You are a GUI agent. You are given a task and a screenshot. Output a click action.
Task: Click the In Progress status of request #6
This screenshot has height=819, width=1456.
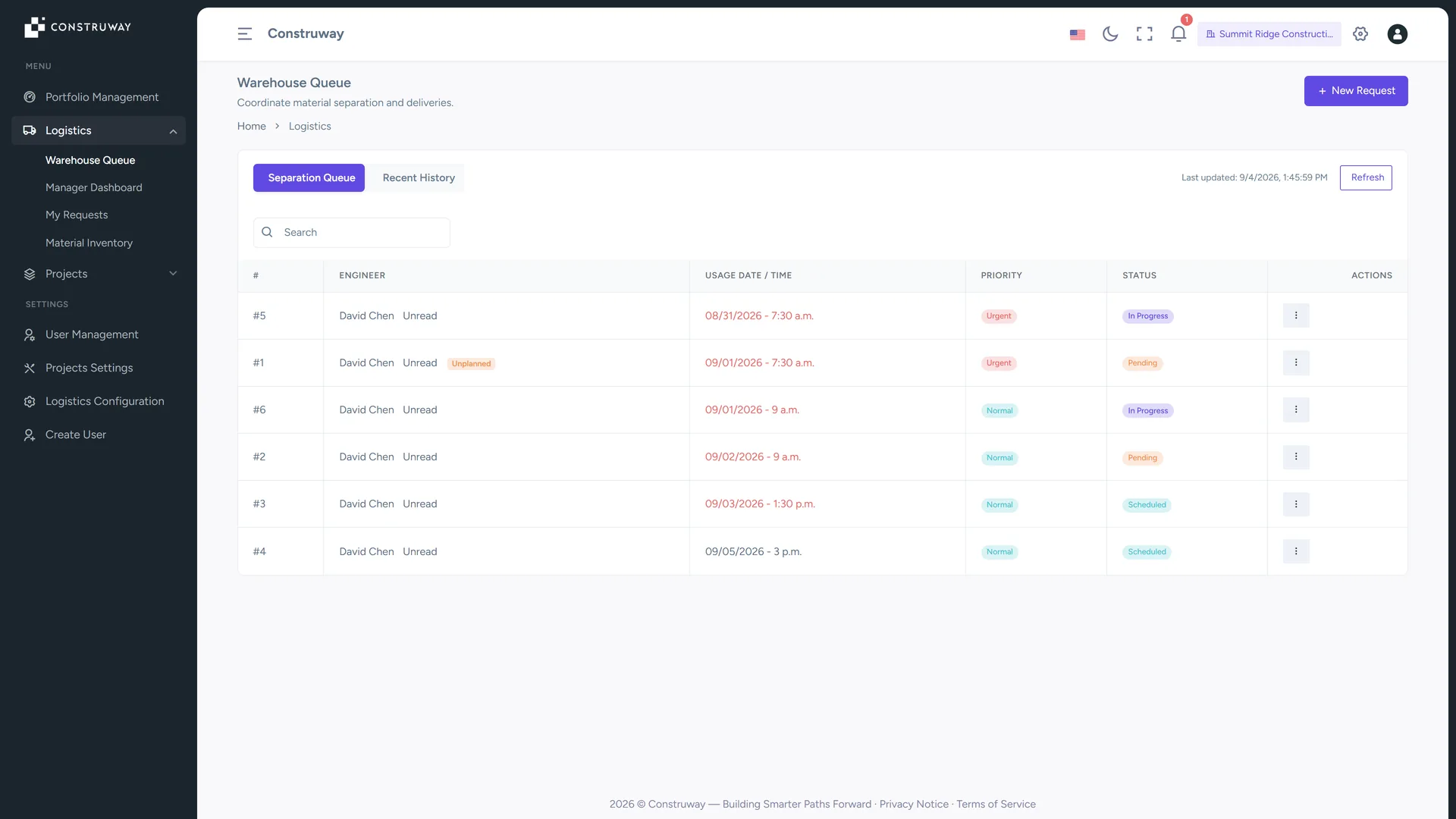[1147, 411]
